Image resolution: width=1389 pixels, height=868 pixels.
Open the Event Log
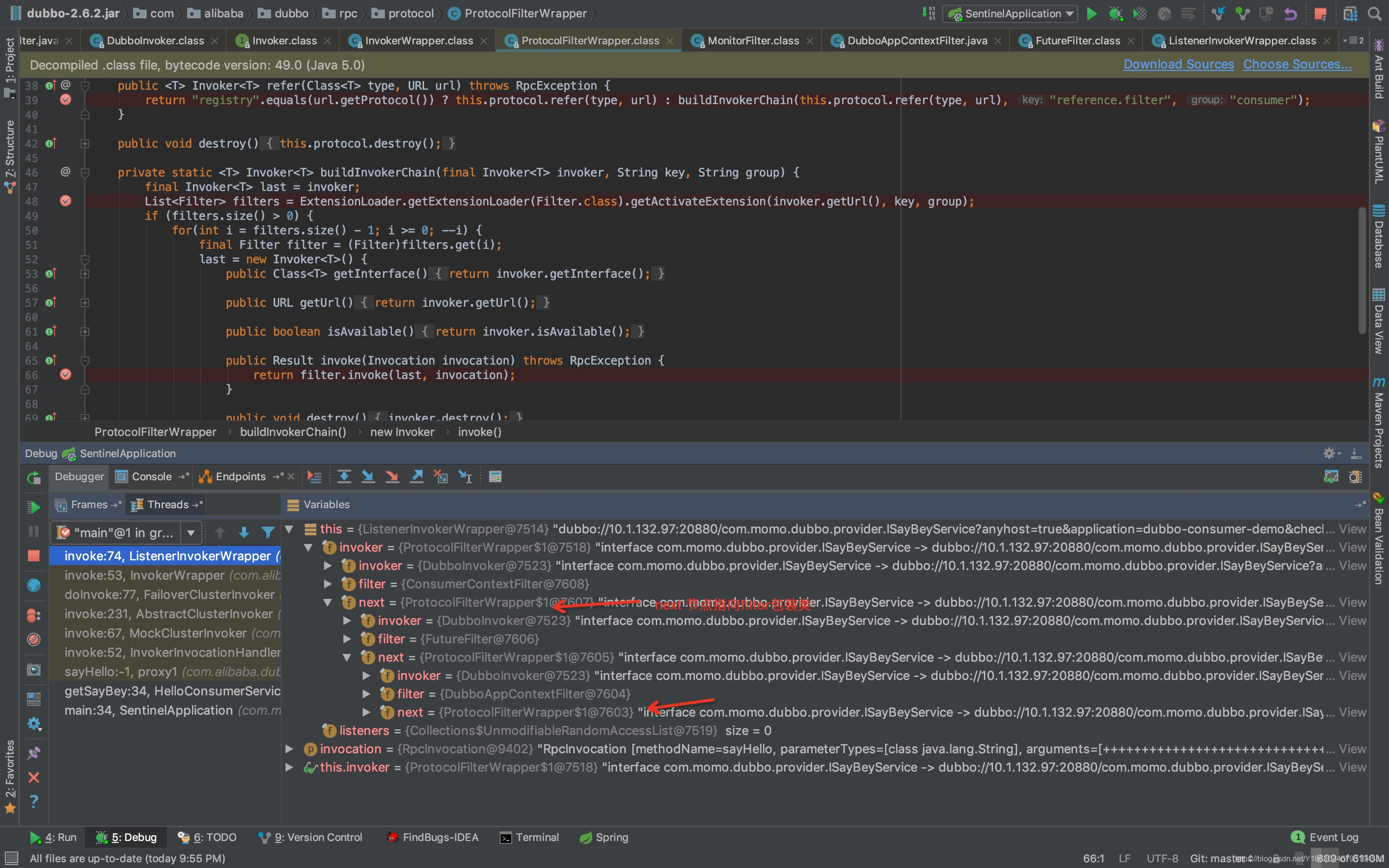click(x=1325, y=837)
